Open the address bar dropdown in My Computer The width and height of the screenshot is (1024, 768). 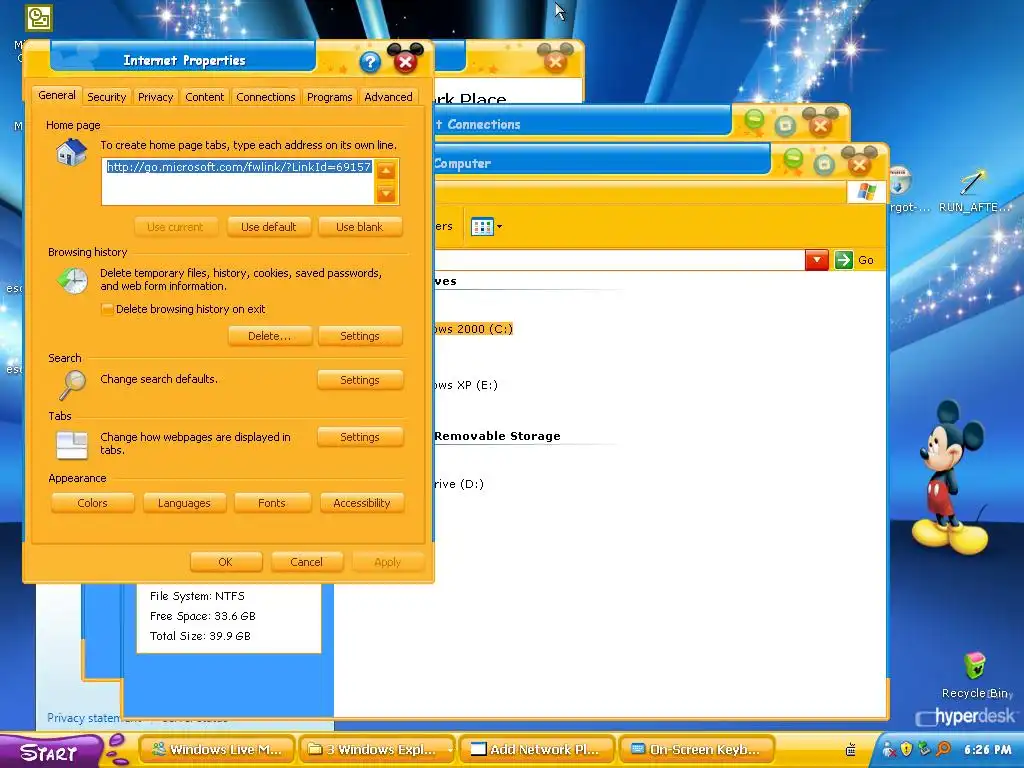click(816, 260)
